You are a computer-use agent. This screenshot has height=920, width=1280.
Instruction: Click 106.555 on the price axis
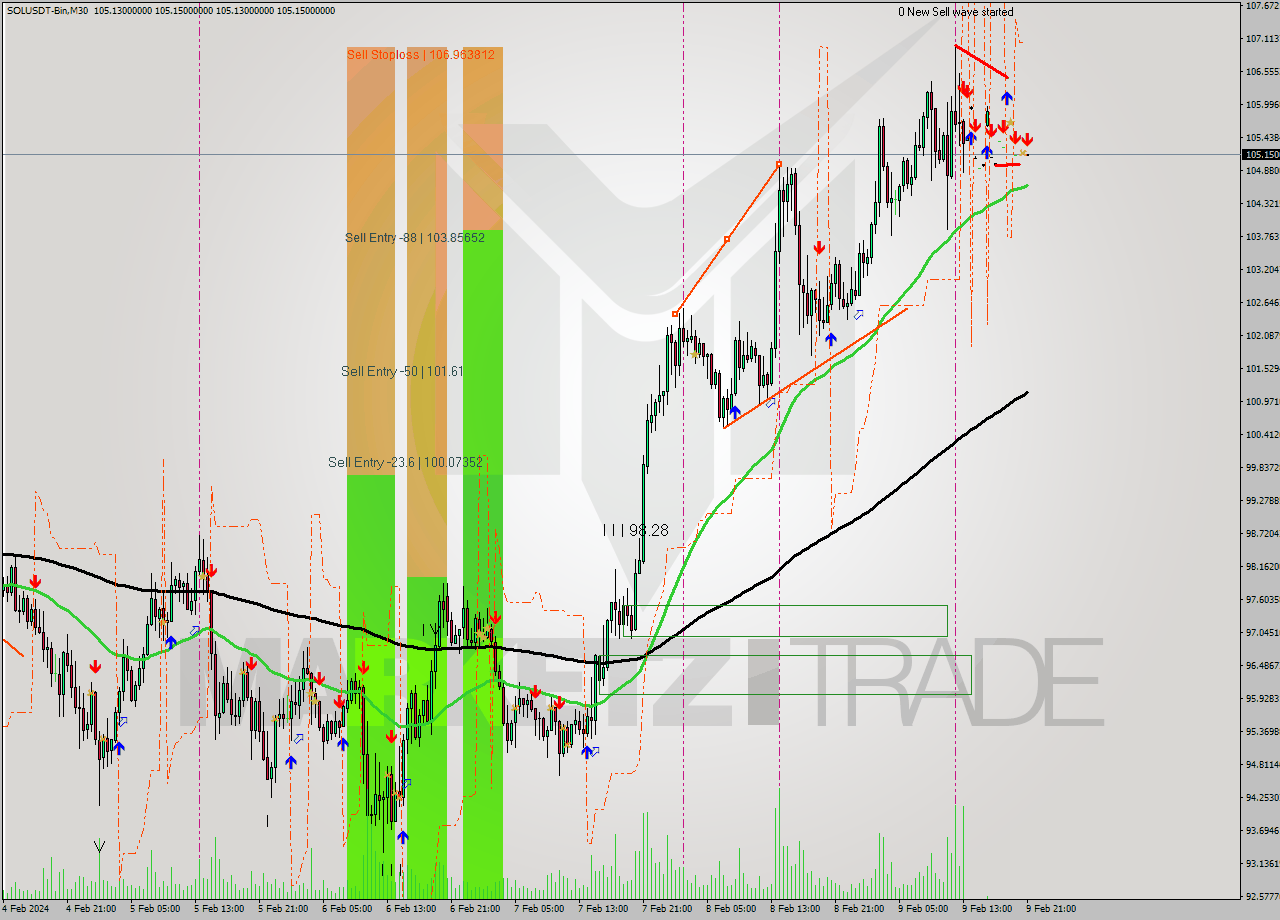1261,71
